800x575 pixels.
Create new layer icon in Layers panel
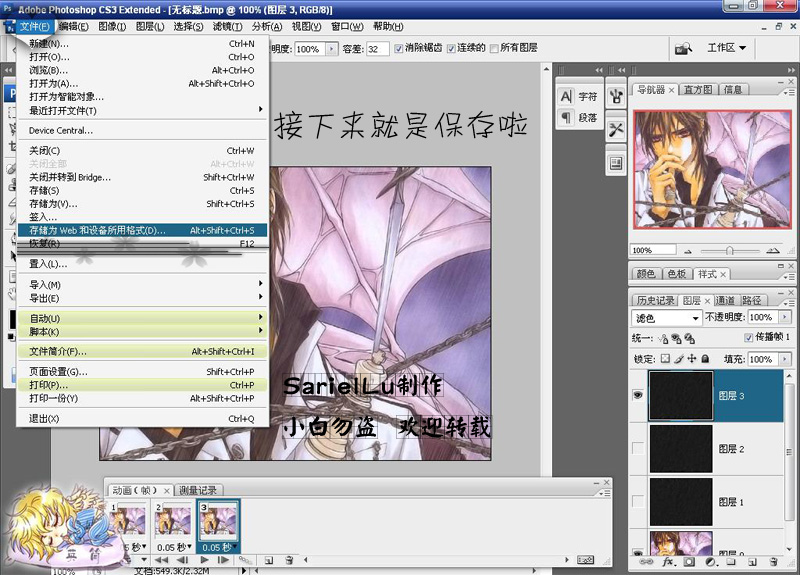(752, 562)
